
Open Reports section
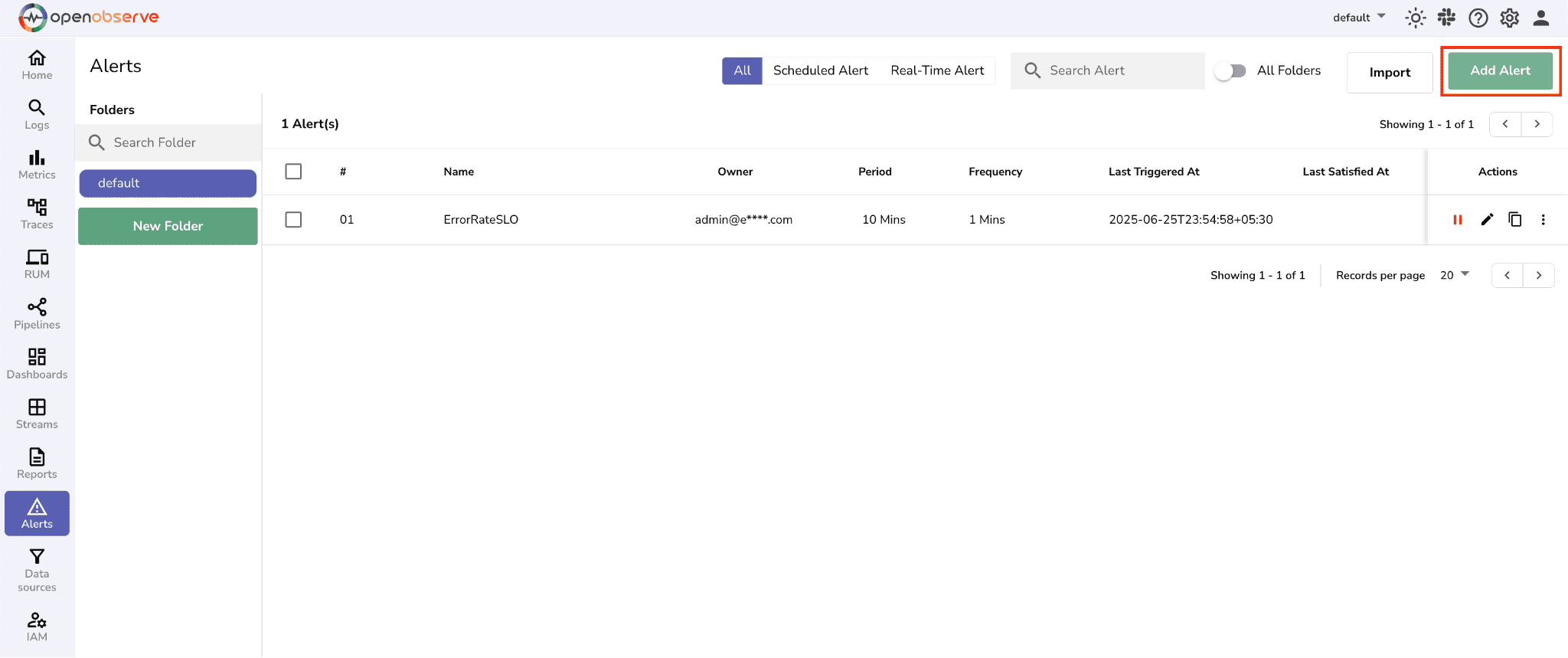pyautogui.click(x=37, y=463)
